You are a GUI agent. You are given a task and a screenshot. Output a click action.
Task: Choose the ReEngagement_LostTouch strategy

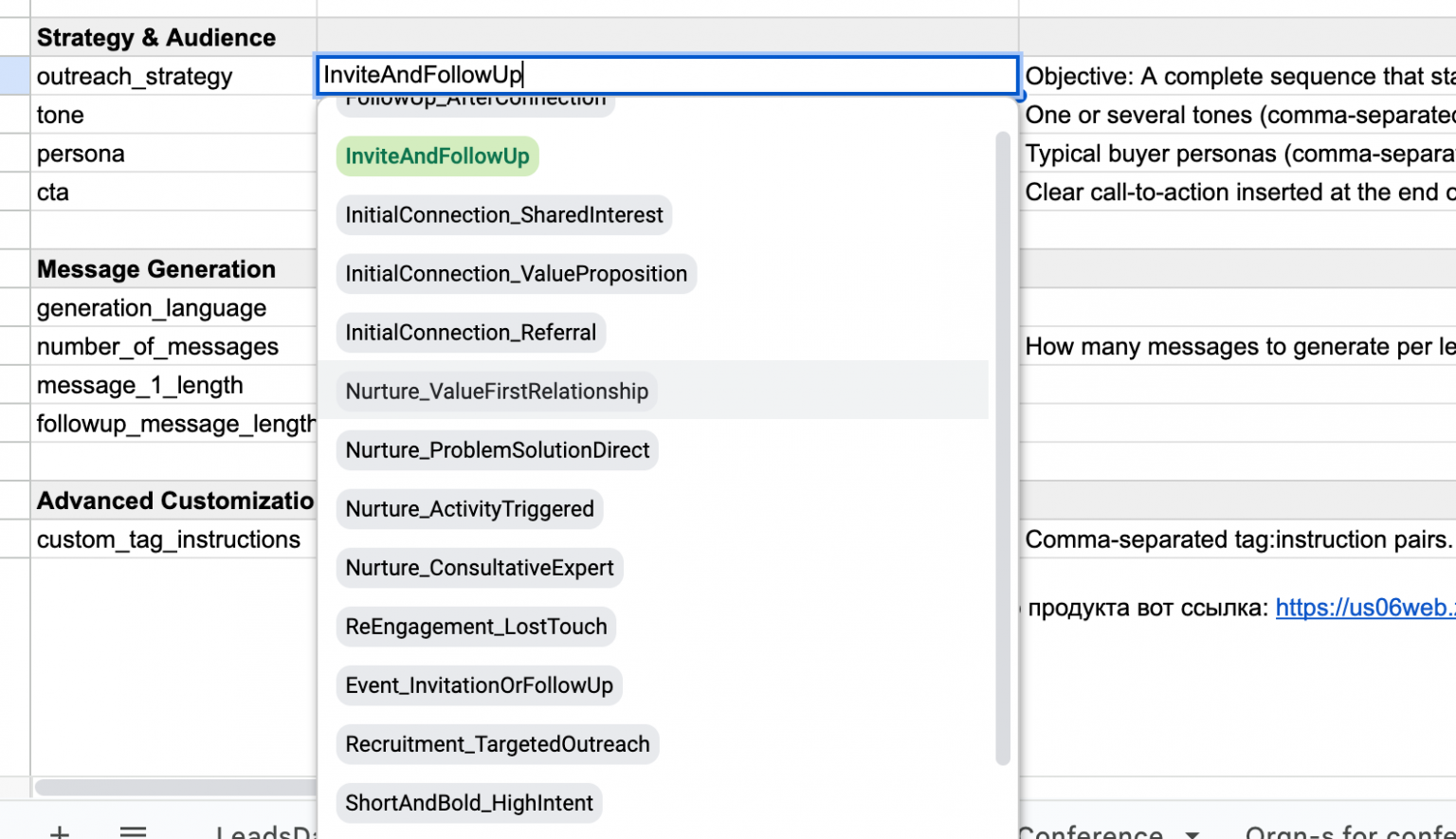coord(476,627)
